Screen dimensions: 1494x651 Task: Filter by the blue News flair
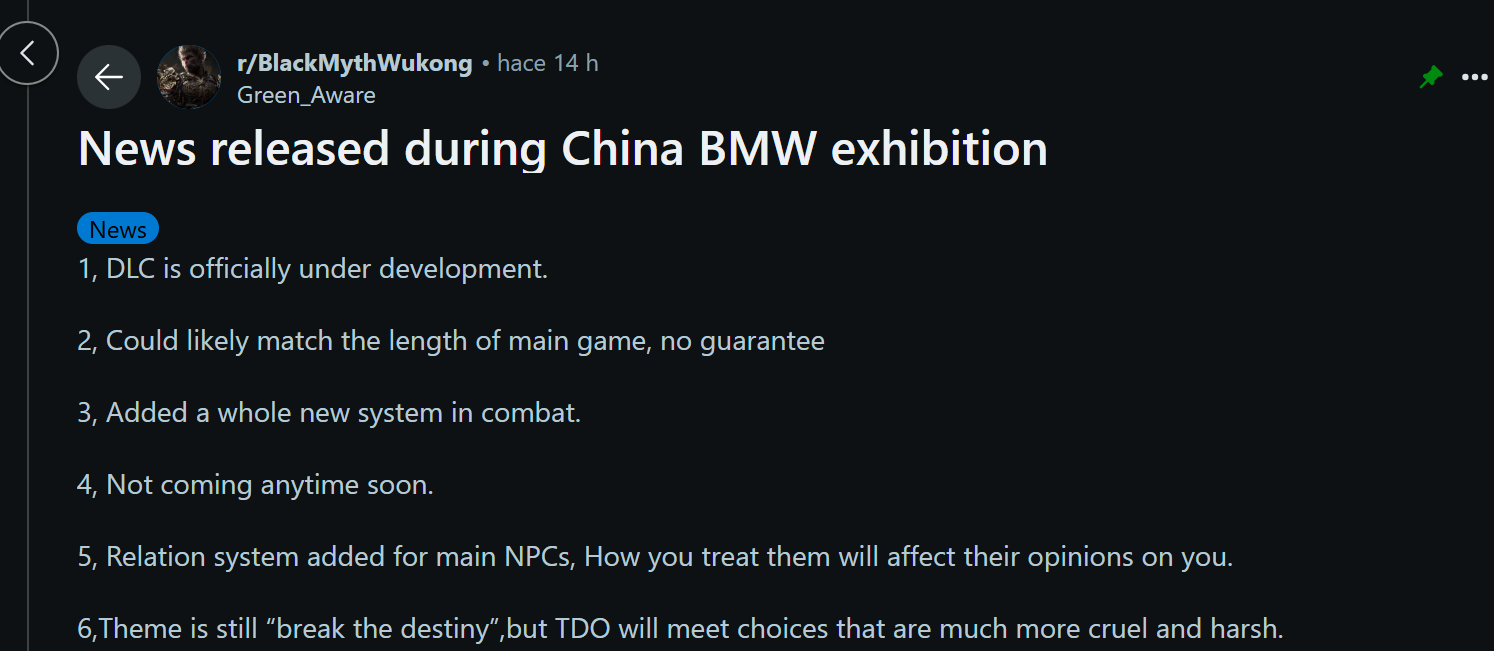pyautogui.click(x=118, y=229)
